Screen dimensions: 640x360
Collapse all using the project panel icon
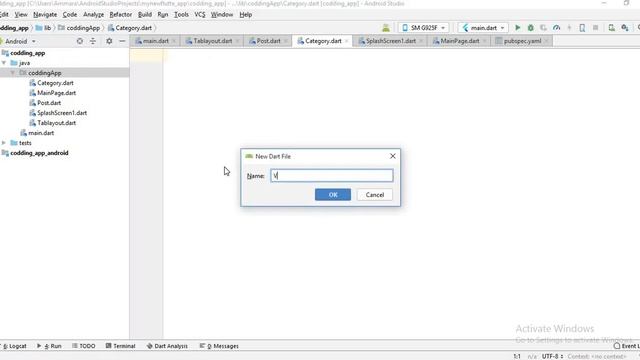pos(93,41)
